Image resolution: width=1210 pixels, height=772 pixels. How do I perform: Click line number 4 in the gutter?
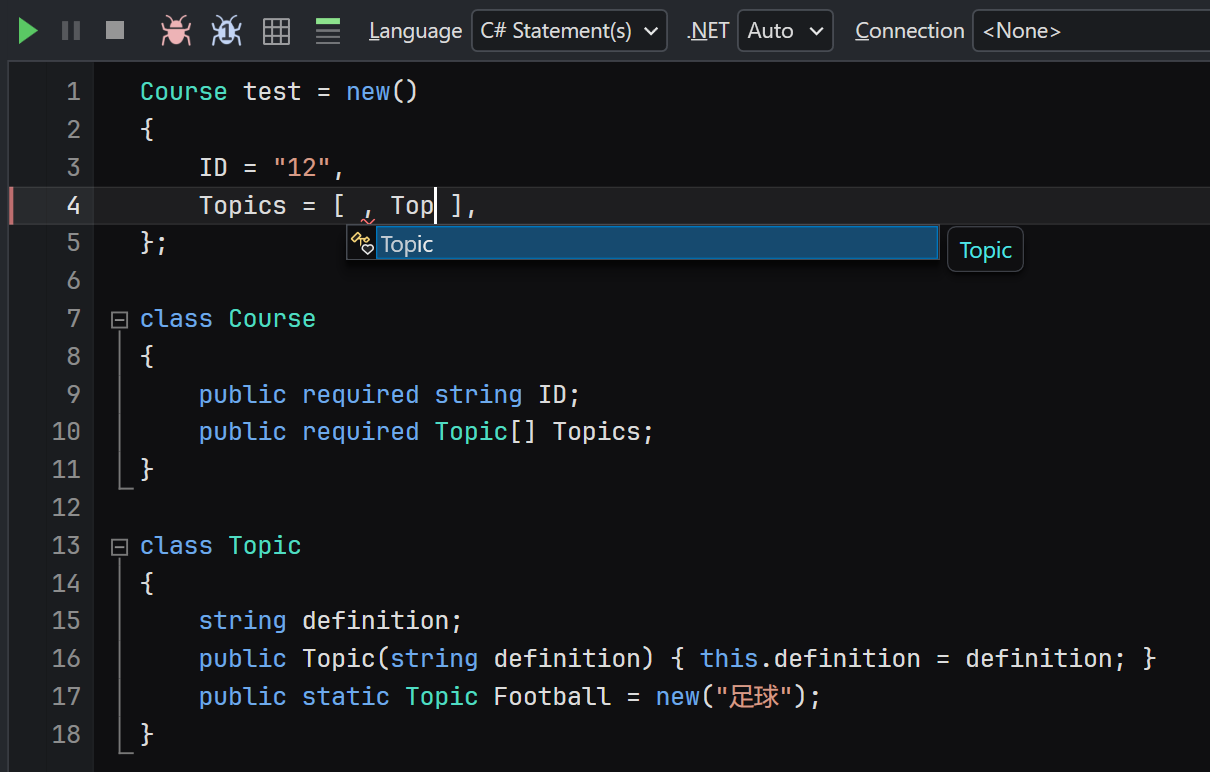click(73, 205)
